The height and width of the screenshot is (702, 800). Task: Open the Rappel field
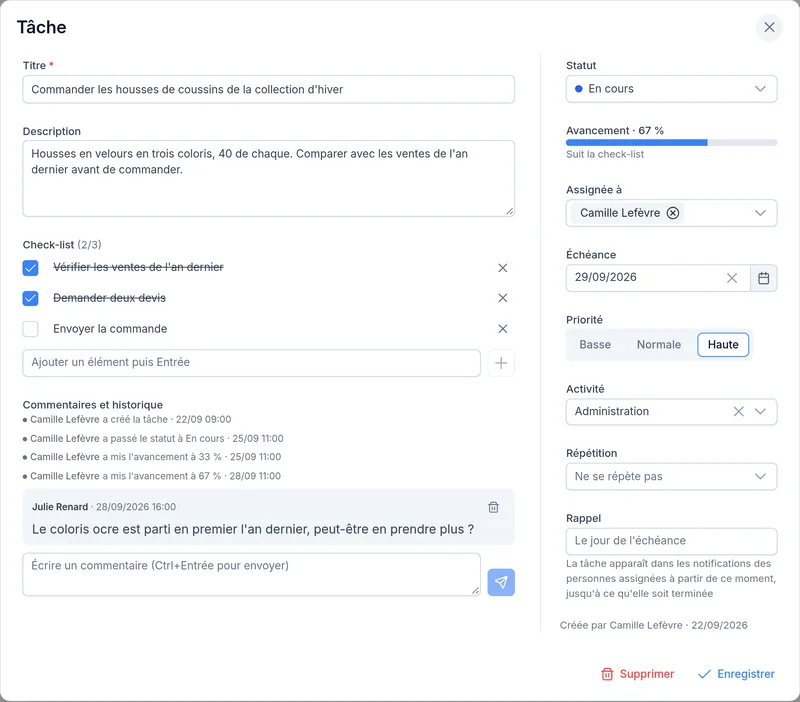click(671, 541)
